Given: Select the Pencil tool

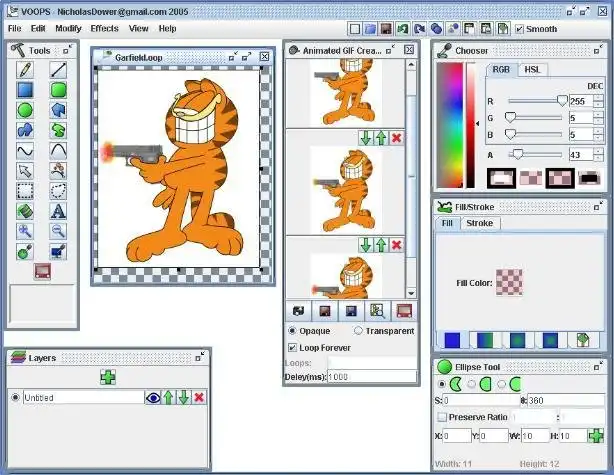Looking at the screenshot, I should click(25, 70).
